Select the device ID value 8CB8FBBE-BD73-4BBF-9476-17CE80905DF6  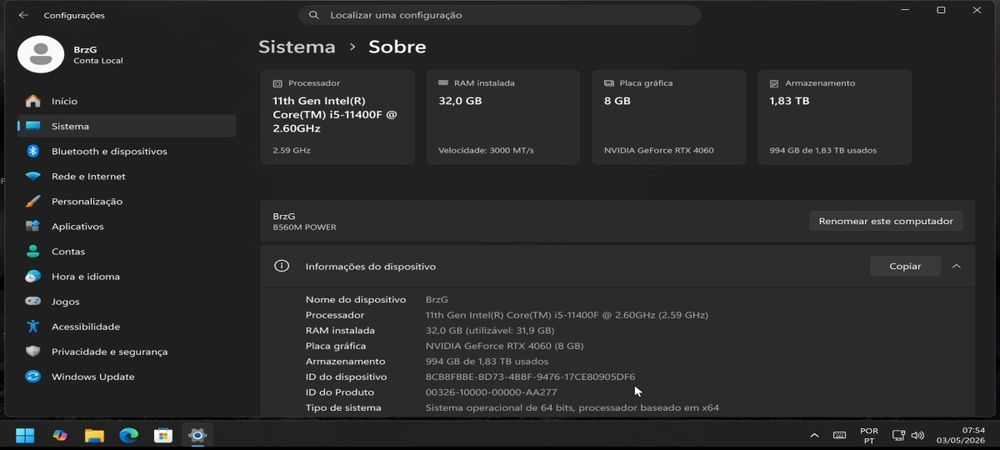coord(530,377)
